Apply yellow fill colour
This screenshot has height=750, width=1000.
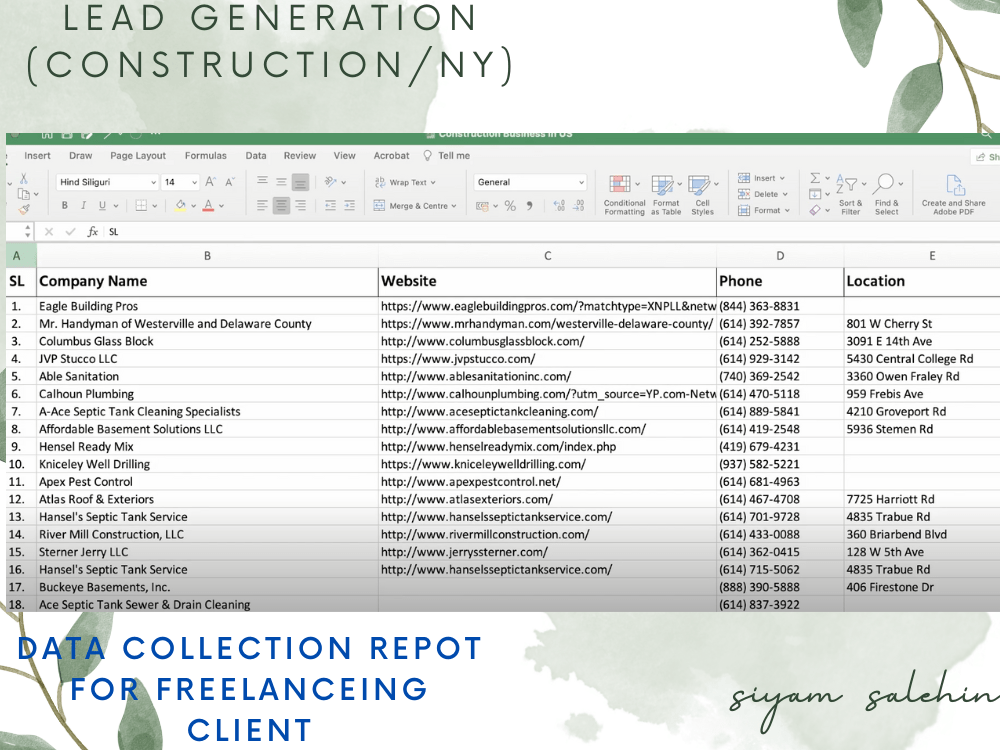click(180, 205)
